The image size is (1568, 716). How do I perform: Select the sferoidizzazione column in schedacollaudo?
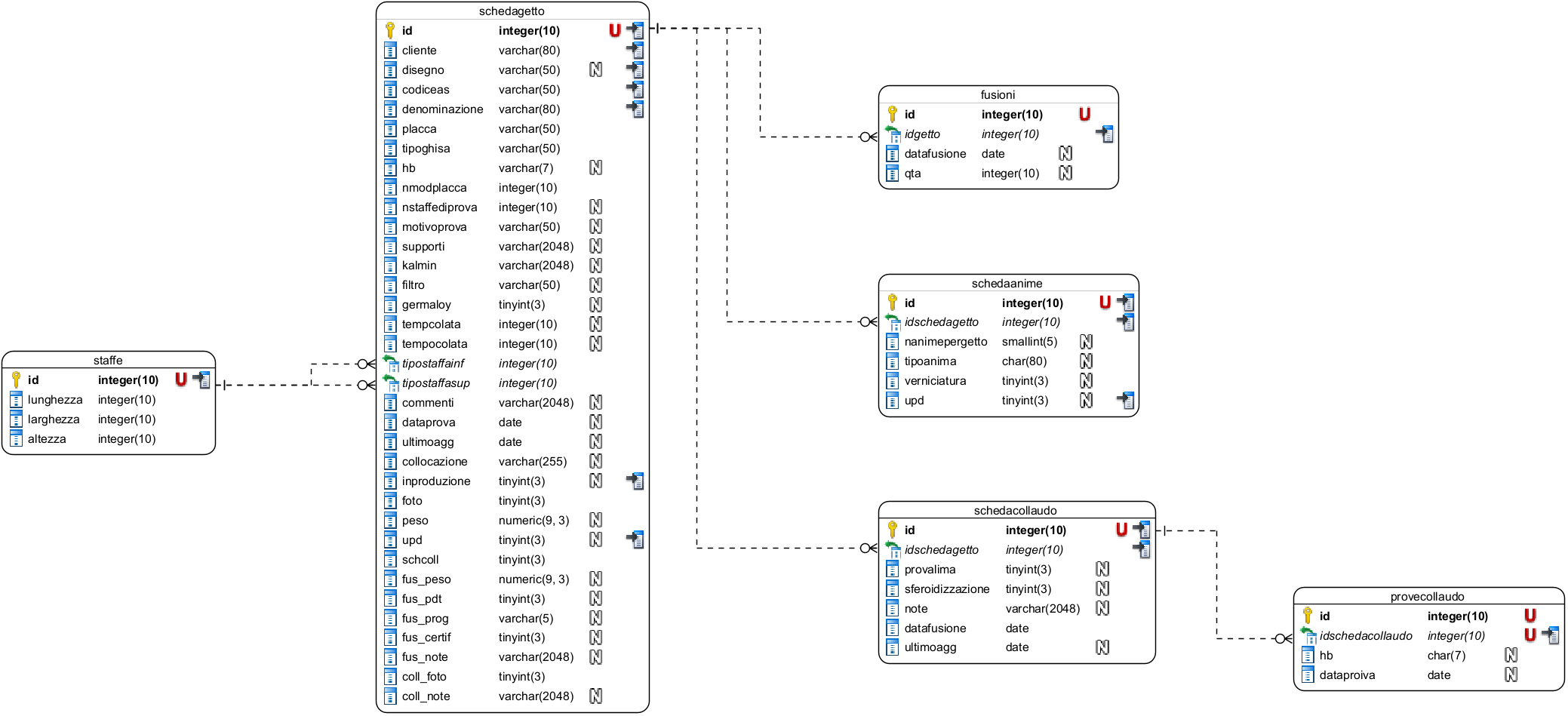(1016, 588)
